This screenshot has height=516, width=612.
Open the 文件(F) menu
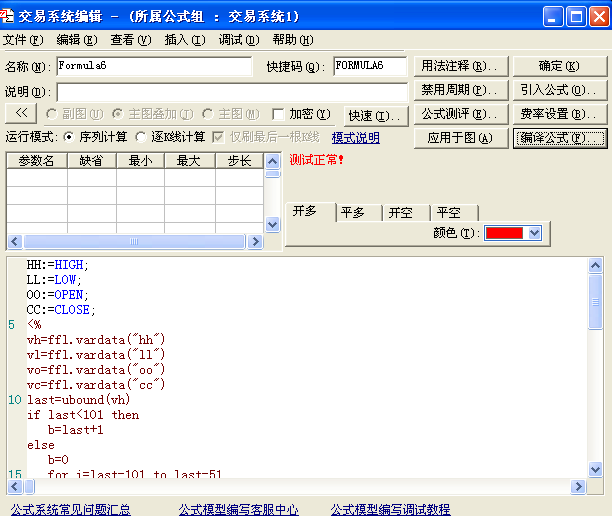pyautogui.click(x=23, y=40)
